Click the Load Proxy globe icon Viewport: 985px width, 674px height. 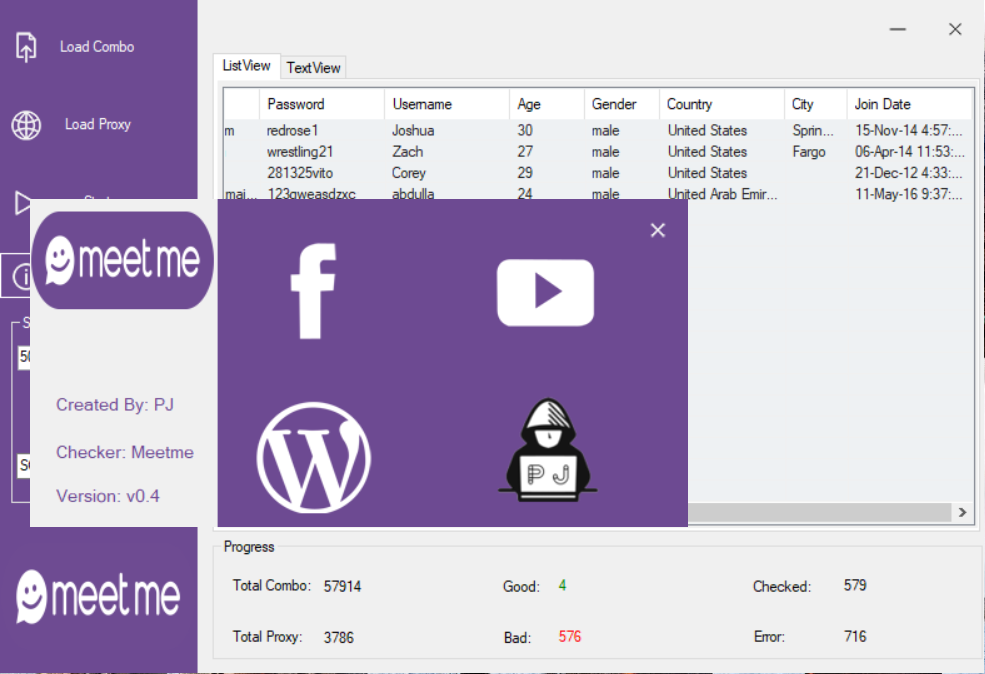[26, 125]
